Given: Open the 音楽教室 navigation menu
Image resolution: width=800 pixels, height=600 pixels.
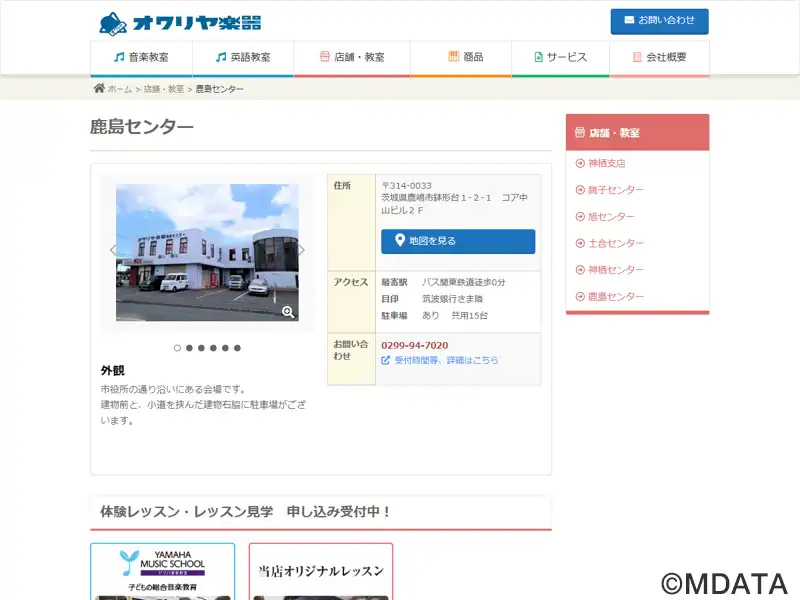Looking at the screenshot, I should tap(141, 58).
